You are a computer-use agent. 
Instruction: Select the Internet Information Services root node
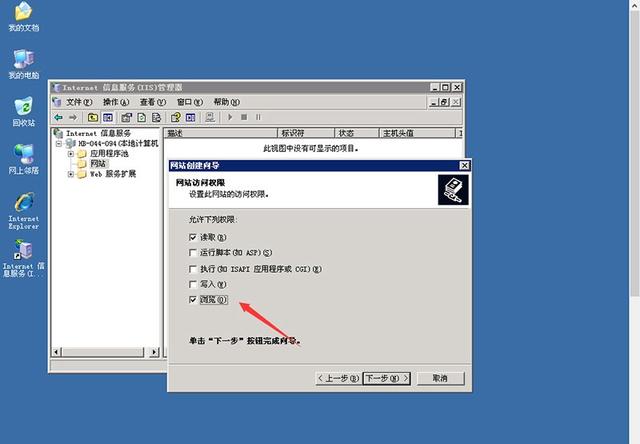[x=98, y=133]
